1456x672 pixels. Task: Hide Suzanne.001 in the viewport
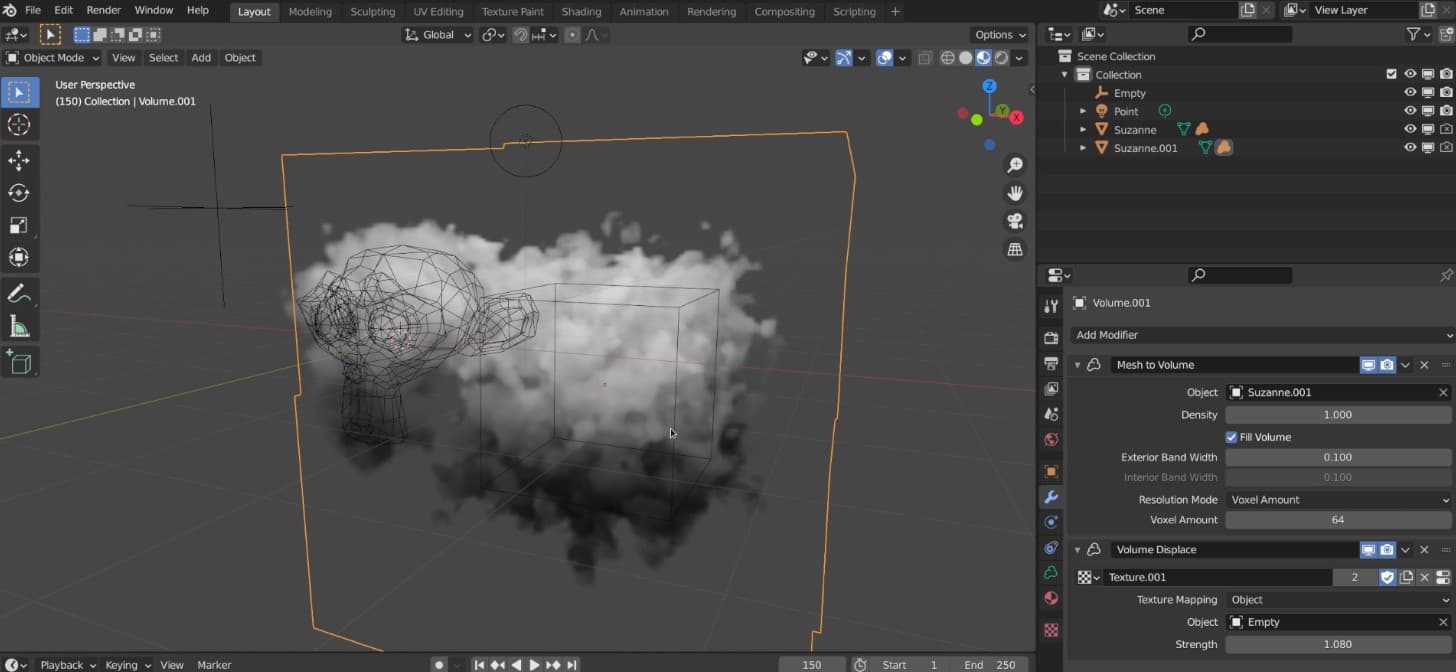pos(1410,148)
